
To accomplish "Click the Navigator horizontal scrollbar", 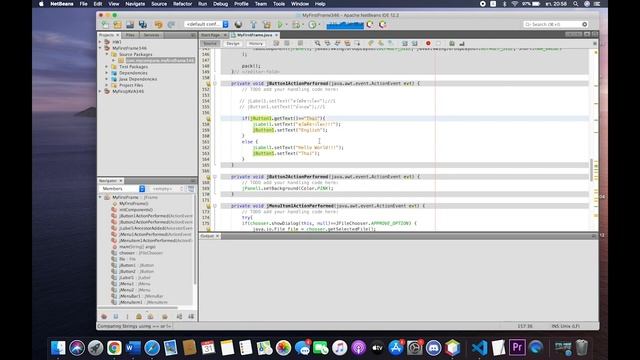I will pos(138,308).
